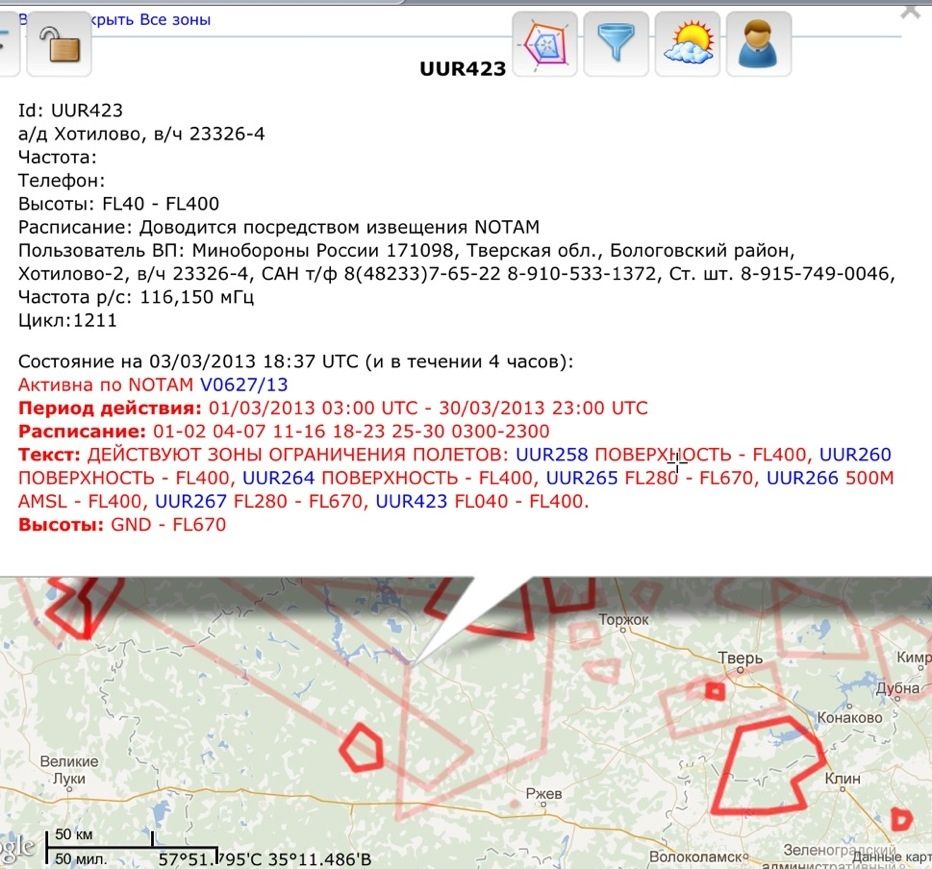The width and height of the screenshot is (932, 869).
Task: Click Конаково label on the map
Action: (x=850, y=717)
